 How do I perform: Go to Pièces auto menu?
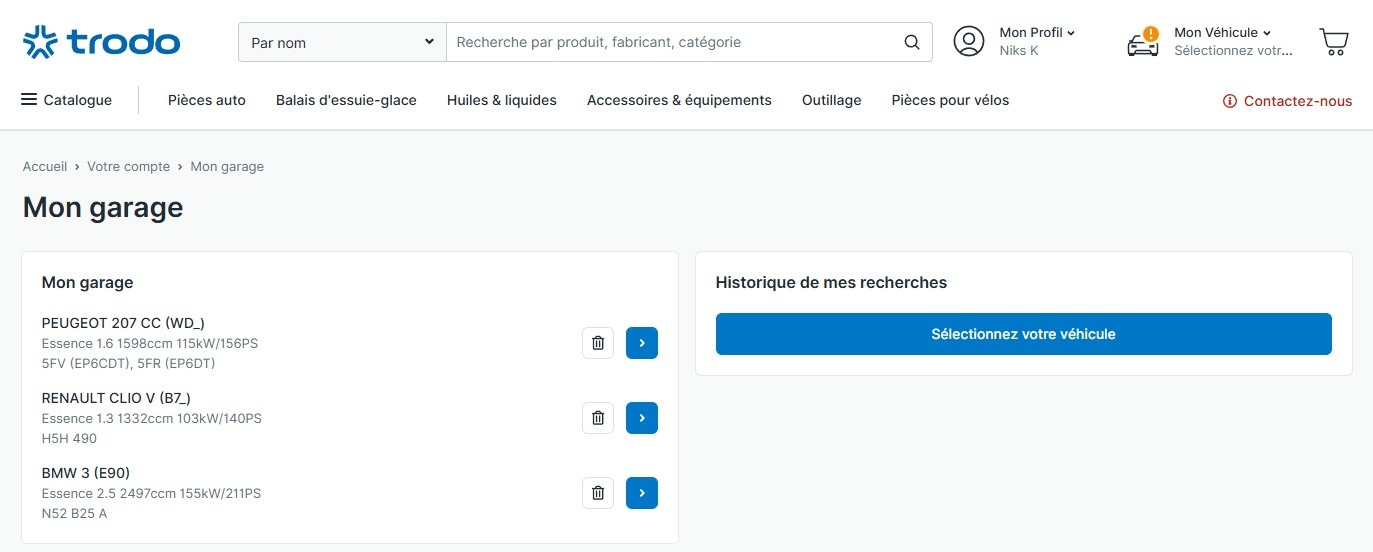point(207,100)
